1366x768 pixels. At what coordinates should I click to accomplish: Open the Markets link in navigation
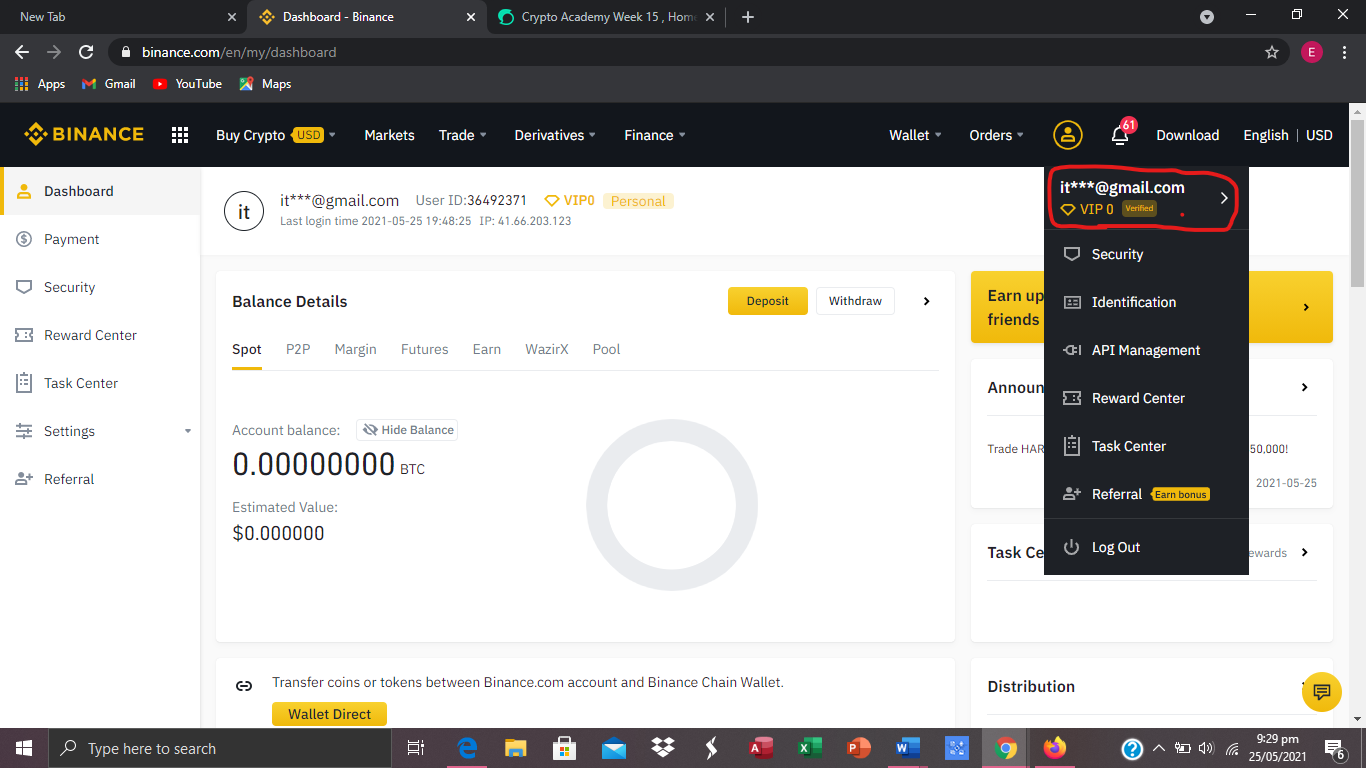(x=389, y=135)
